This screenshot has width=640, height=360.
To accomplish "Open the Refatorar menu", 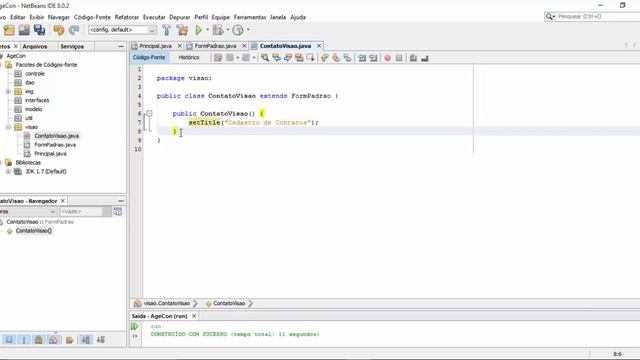I will click(x=127, y=17).
